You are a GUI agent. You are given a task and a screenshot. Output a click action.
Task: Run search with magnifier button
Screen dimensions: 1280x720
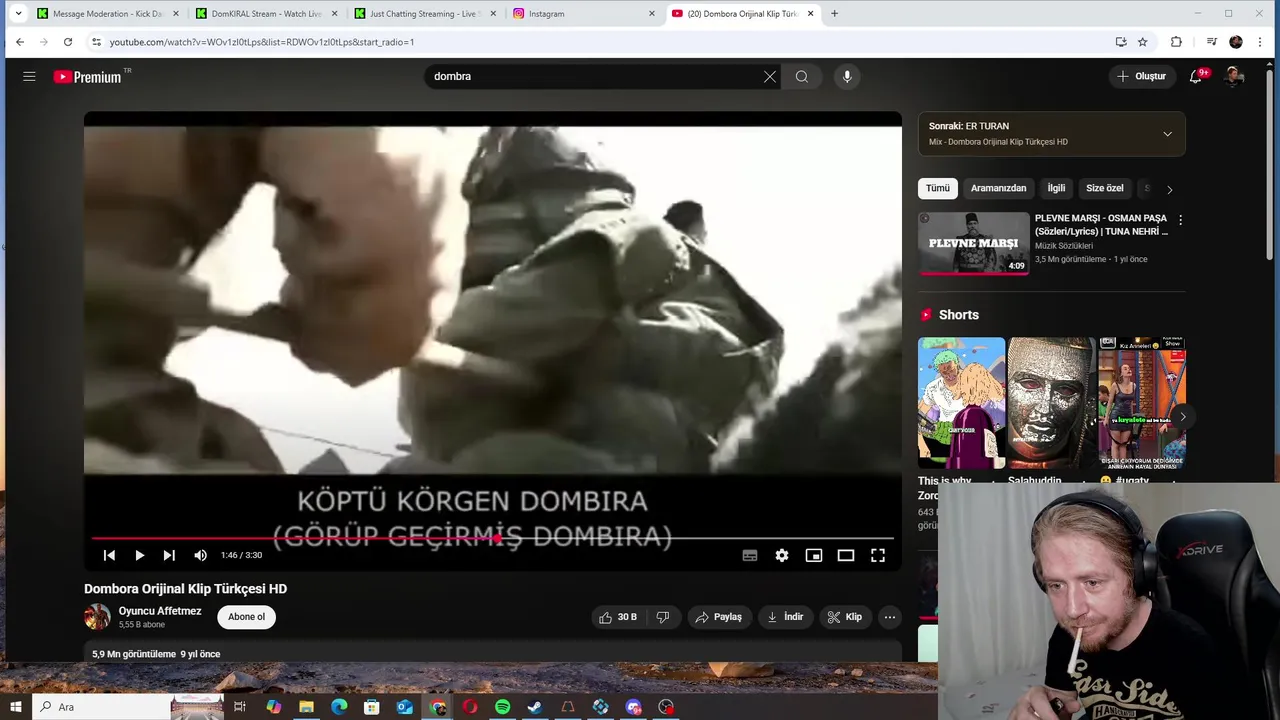point(802,76)
